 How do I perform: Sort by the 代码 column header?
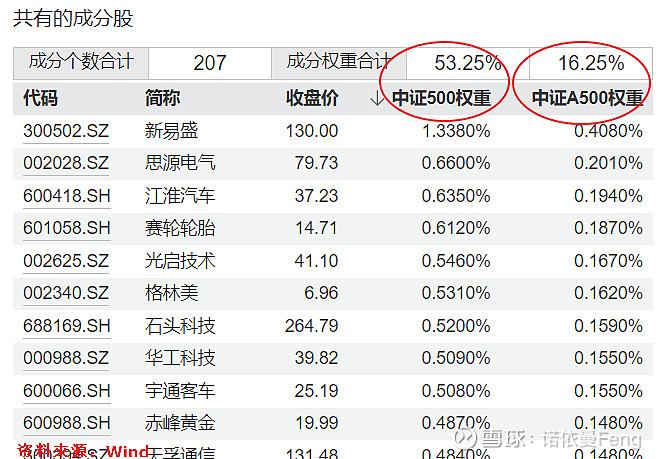(x=40, y=98)
